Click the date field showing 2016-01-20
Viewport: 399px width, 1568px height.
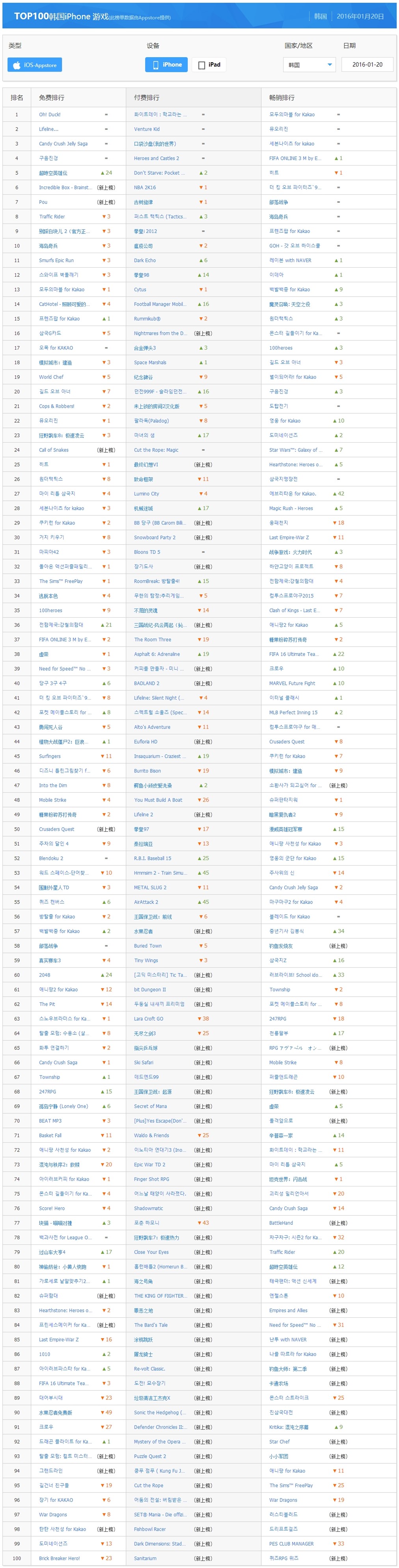pyautogui.click(x=367, y=65)
